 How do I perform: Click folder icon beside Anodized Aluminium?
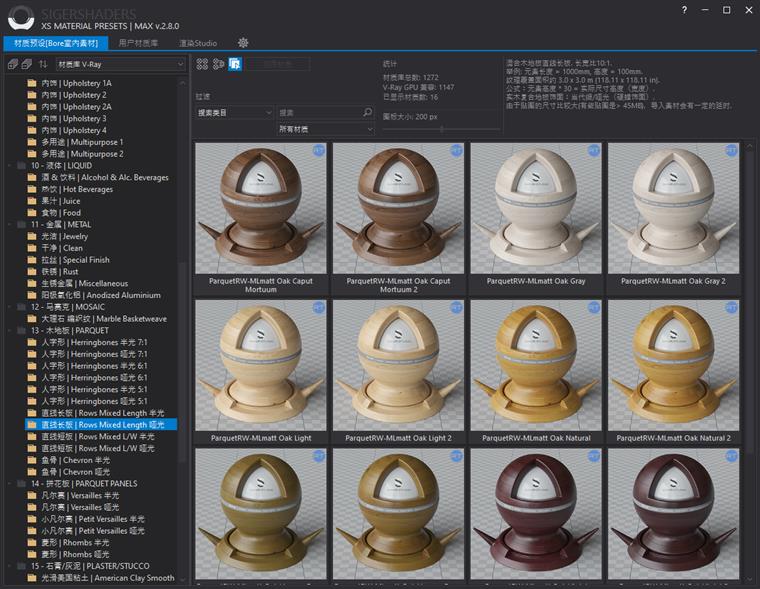[x=32, y=295]
